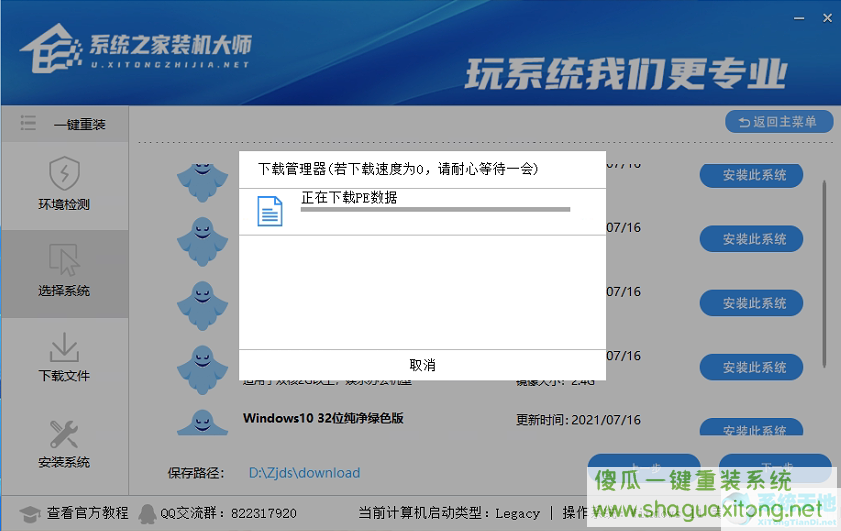This screenshot has width=841, height=531.
Task: Open the 下载文件 sidebar step
Action: 64,357
